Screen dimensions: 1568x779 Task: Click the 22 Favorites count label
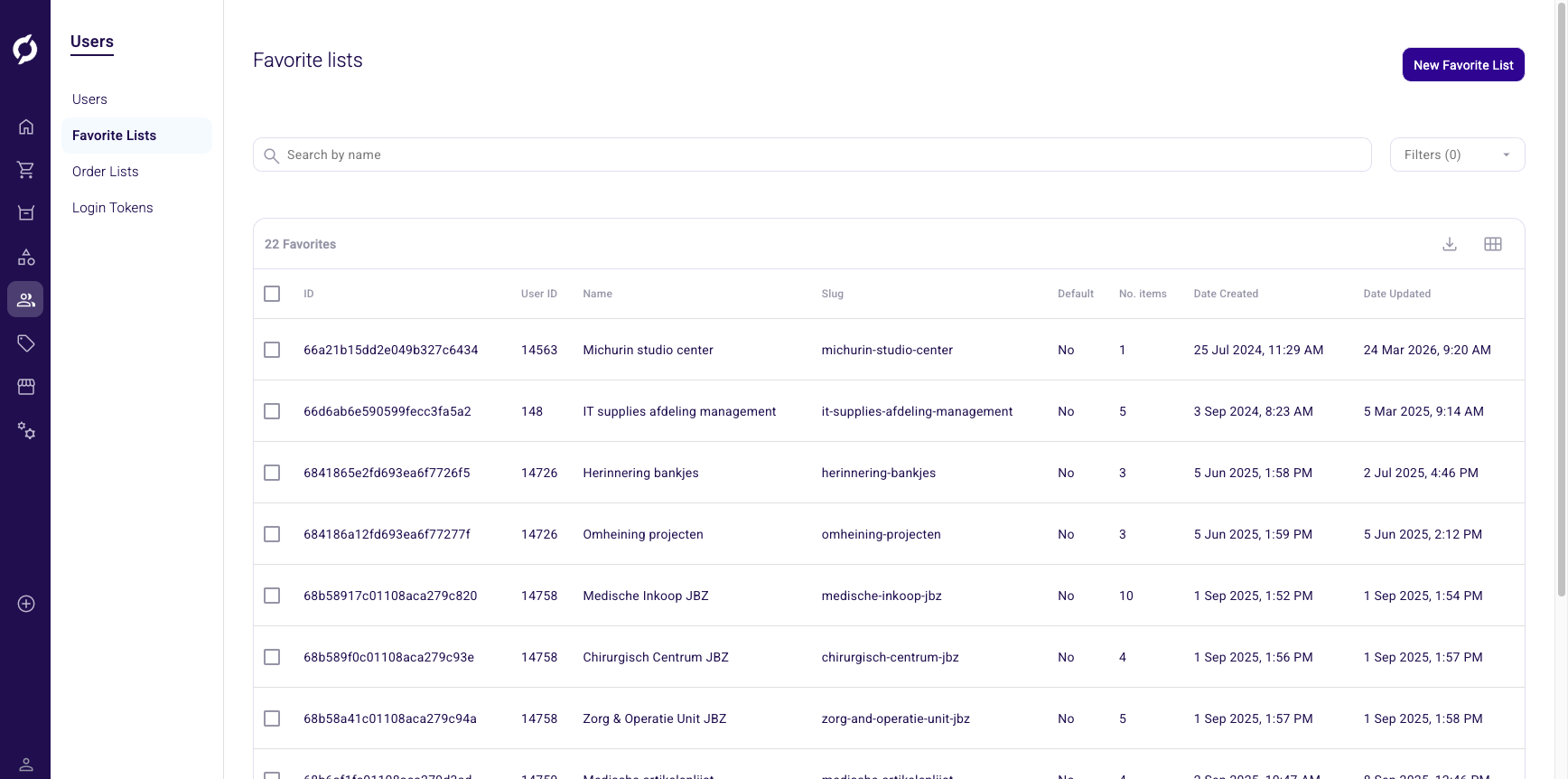point(300,244)
